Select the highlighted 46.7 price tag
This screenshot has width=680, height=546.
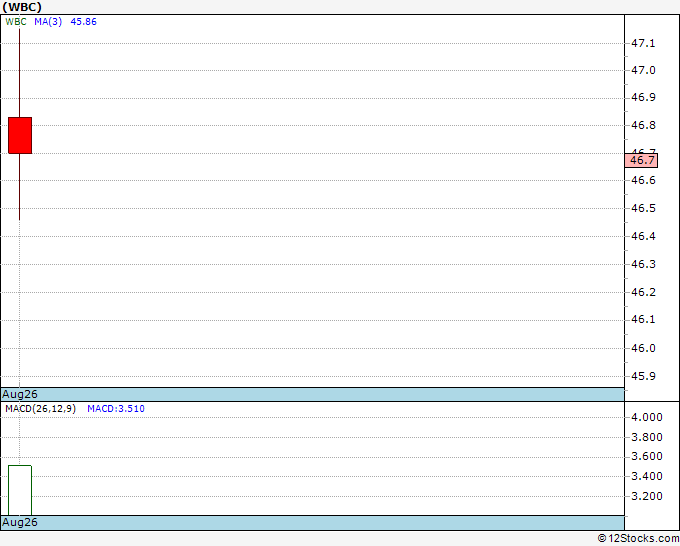641,160
